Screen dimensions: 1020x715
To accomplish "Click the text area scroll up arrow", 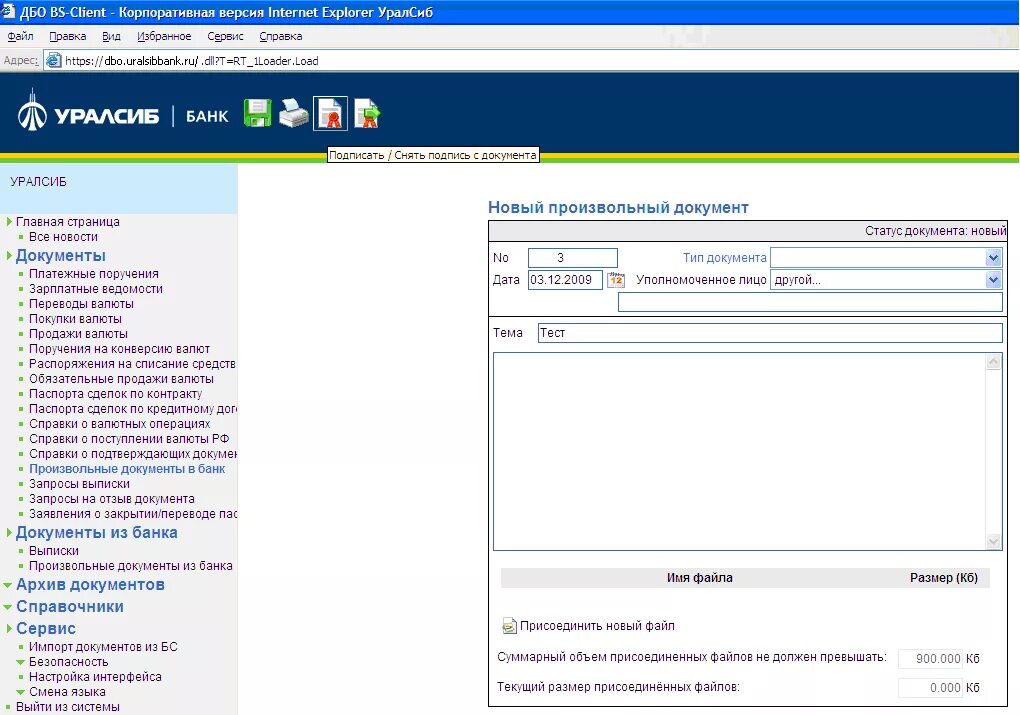I will pyautogui.click(x=993, y=362).
